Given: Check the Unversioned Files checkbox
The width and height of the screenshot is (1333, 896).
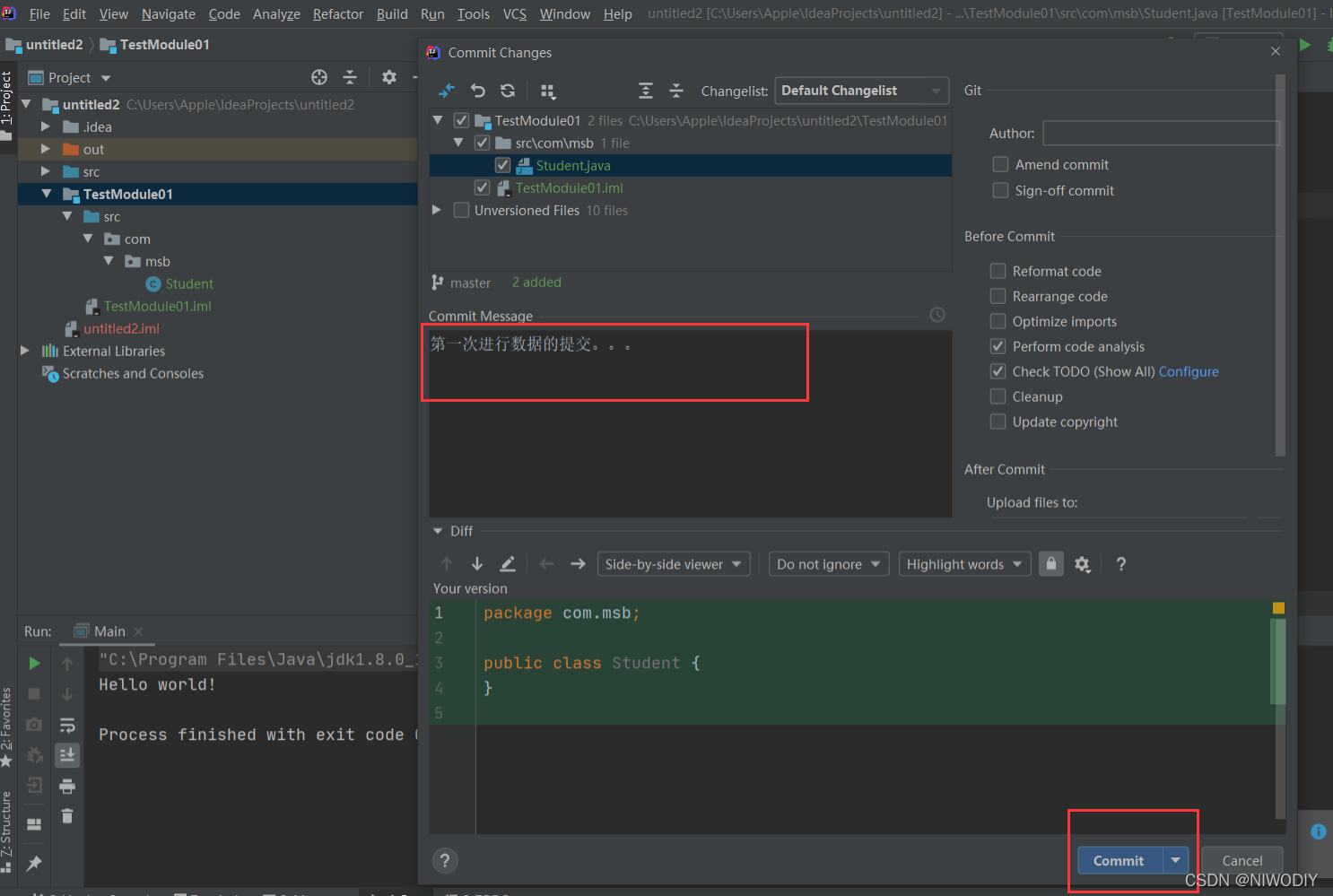Looking at the screenshot, I should click(461, 210).
